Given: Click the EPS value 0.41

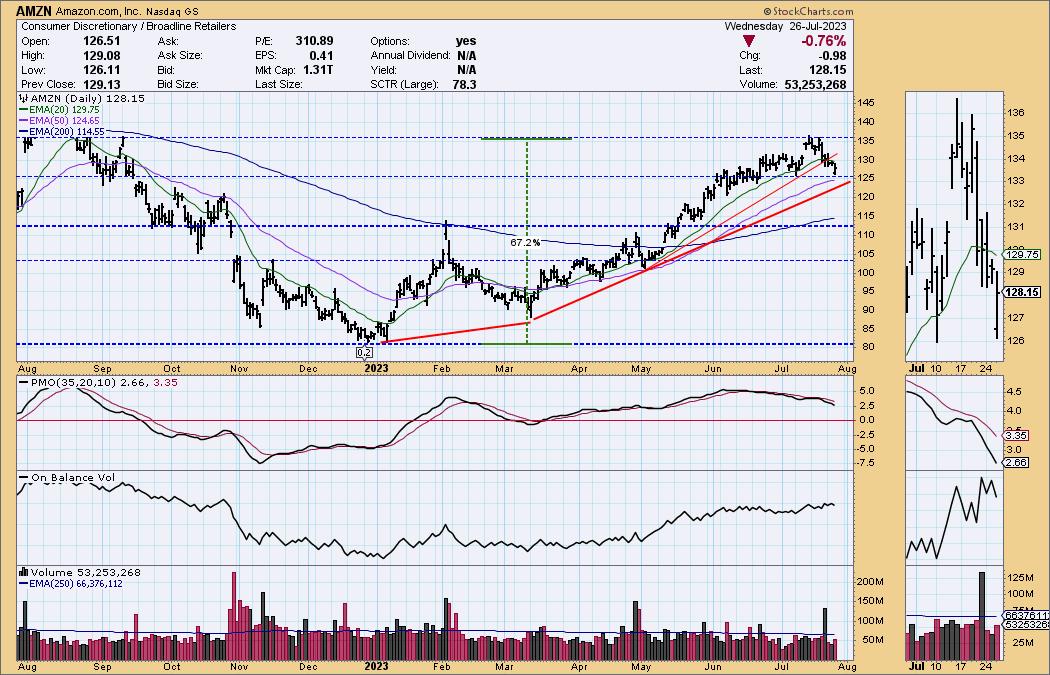Looking at the screenshot, I should [321, 56].
